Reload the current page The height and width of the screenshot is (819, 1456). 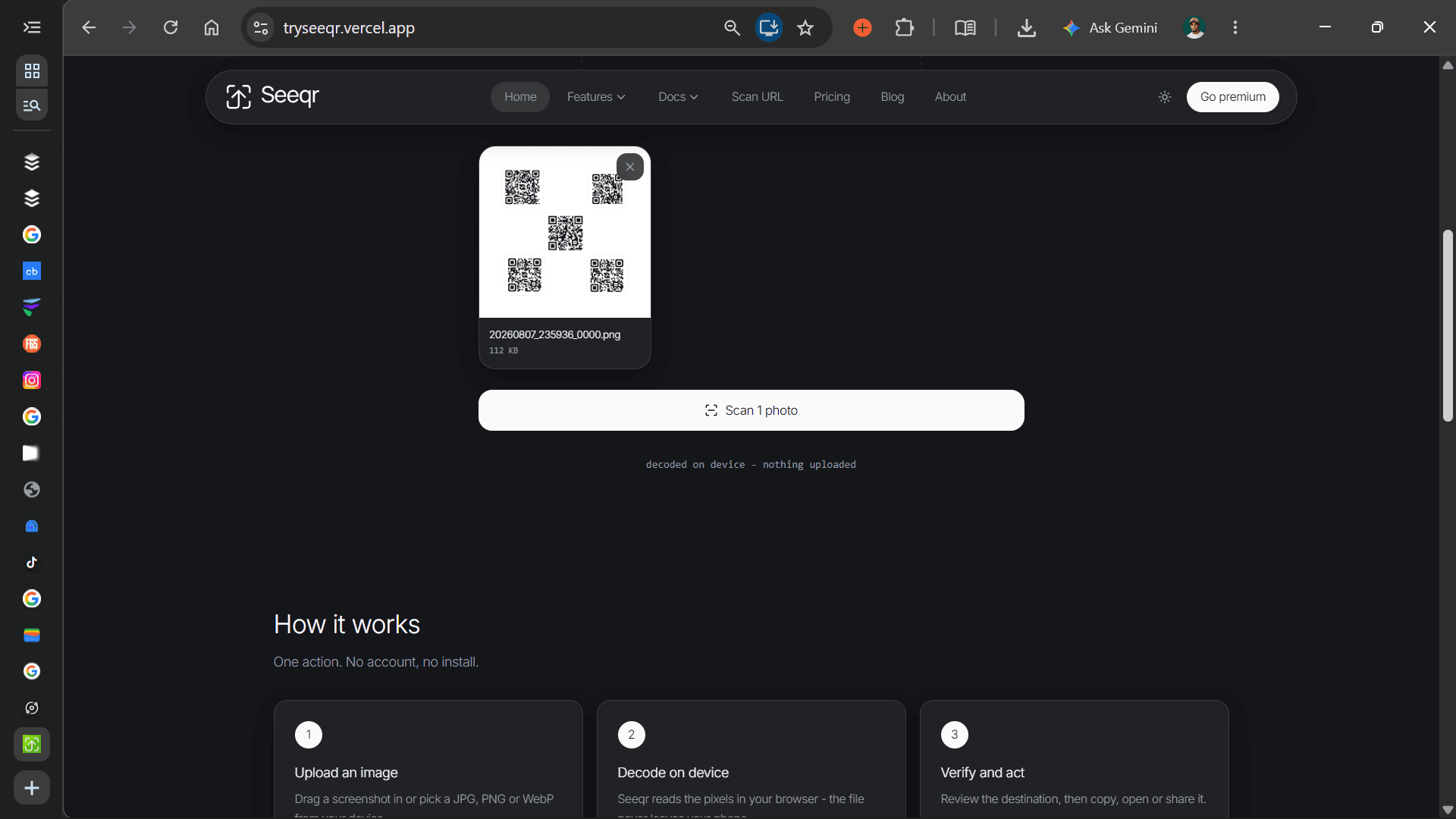(171, 28)
